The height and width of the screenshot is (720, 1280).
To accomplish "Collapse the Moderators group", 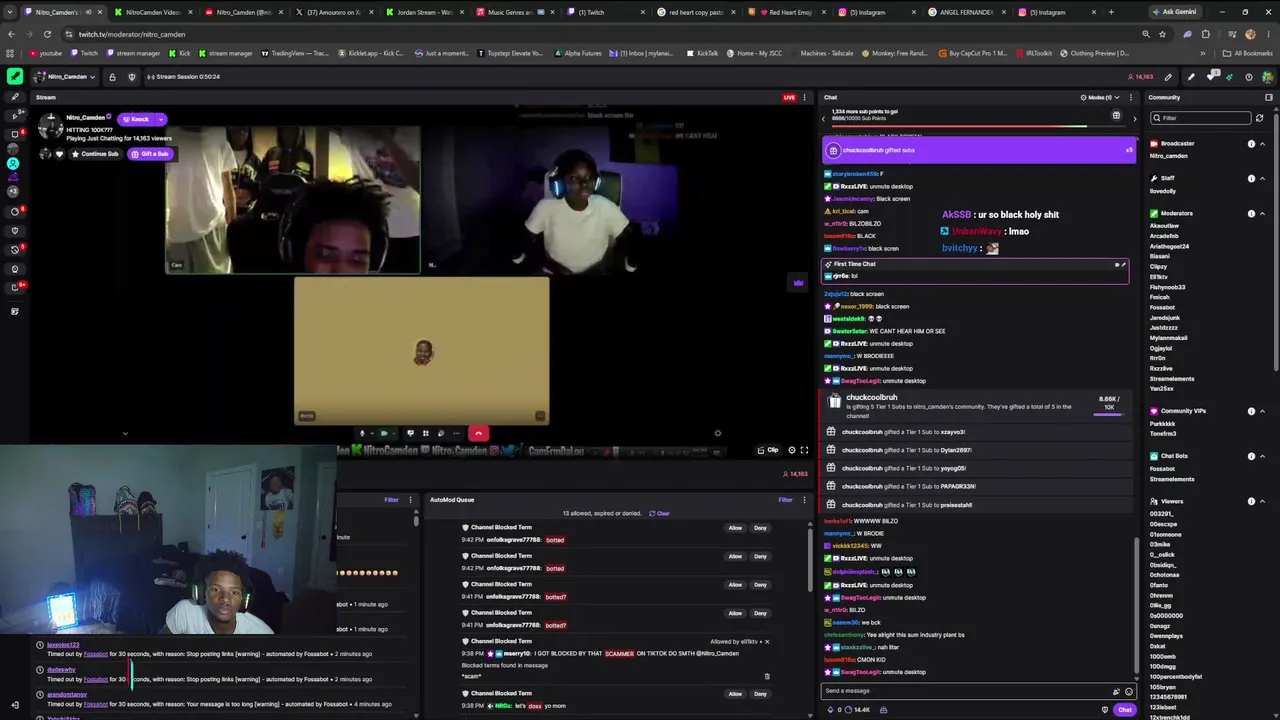I will click(x=1262, y=213).
